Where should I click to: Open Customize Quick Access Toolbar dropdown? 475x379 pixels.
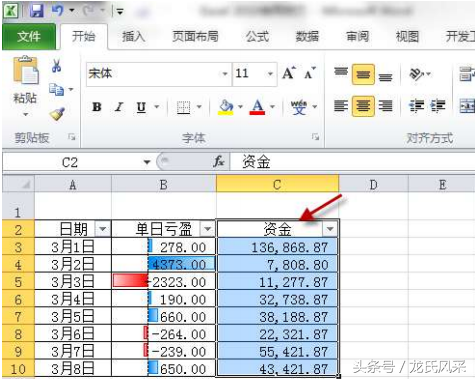(x=120, y=12)
